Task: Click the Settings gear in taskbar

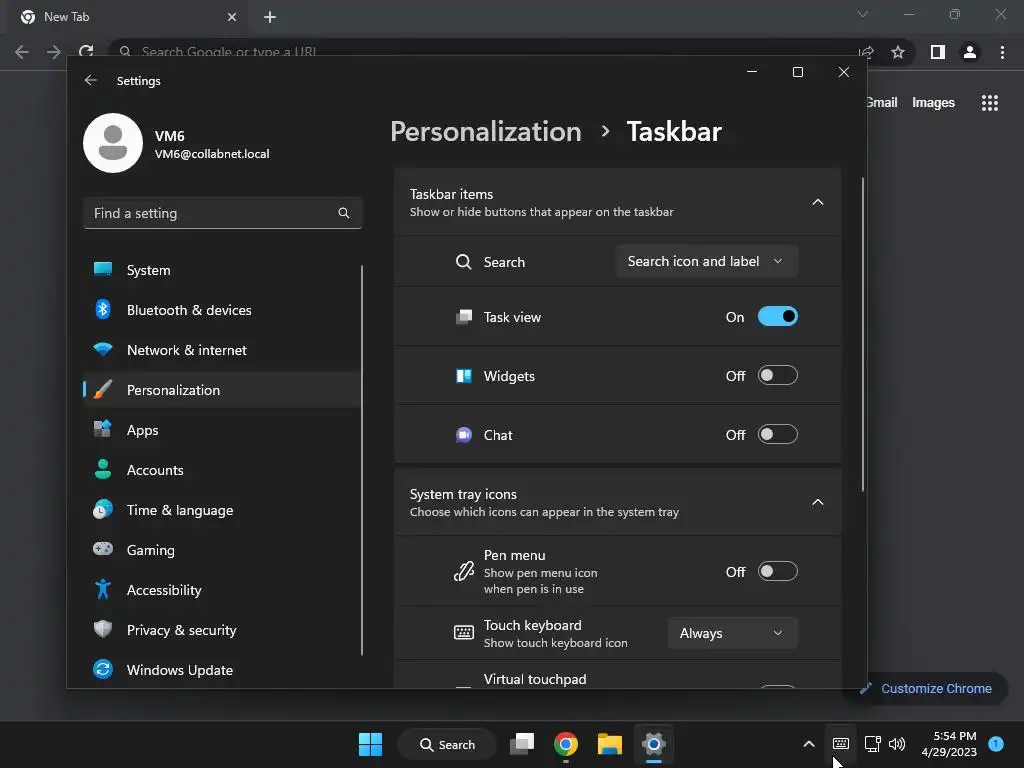Action: (653, 744)
